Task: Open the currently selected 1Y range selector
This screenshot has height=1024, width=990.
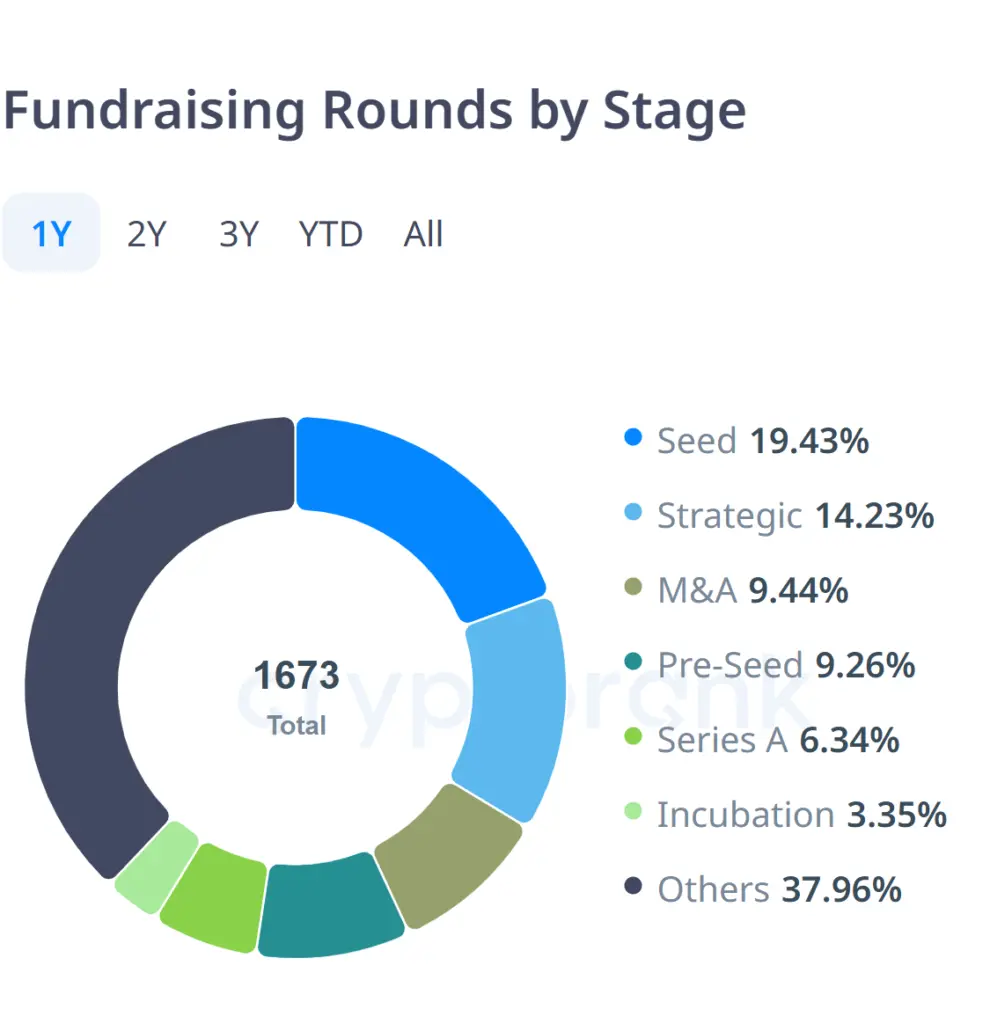Action: pos(51,234)
